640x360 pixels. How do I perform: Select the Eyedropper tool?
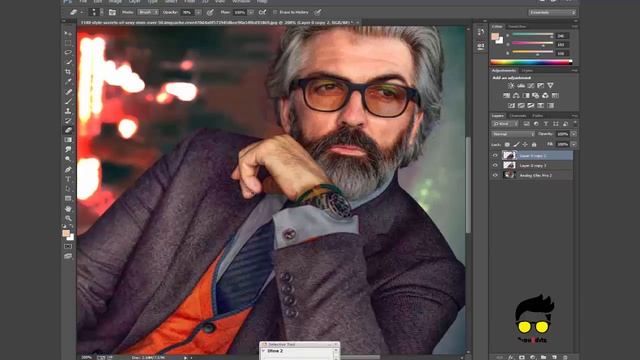point(68,82)
